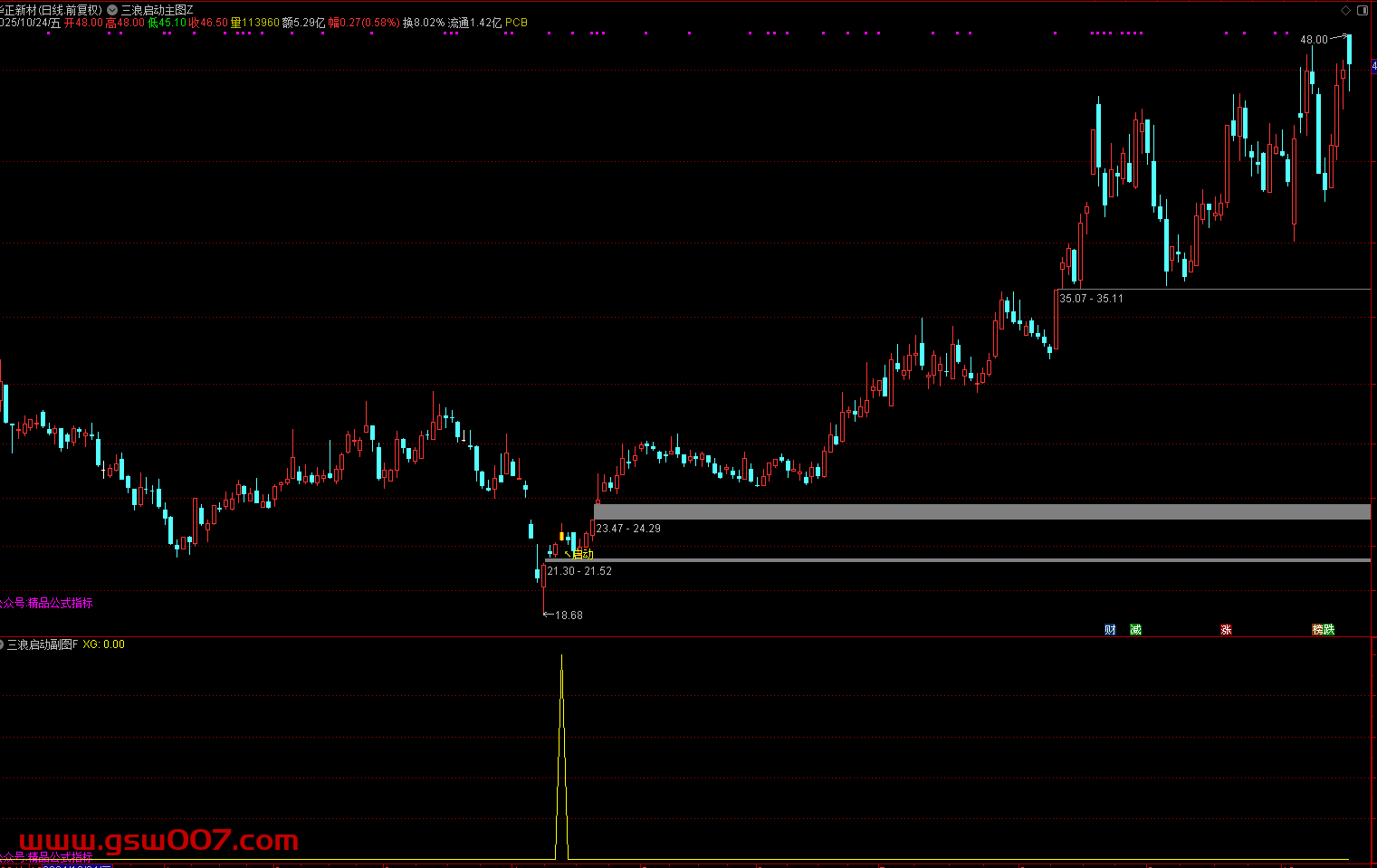Click the diamond icon at chart top-right
This screenshot has height=868, width=1377.
pyautogui.click(x=1346, y=10)
